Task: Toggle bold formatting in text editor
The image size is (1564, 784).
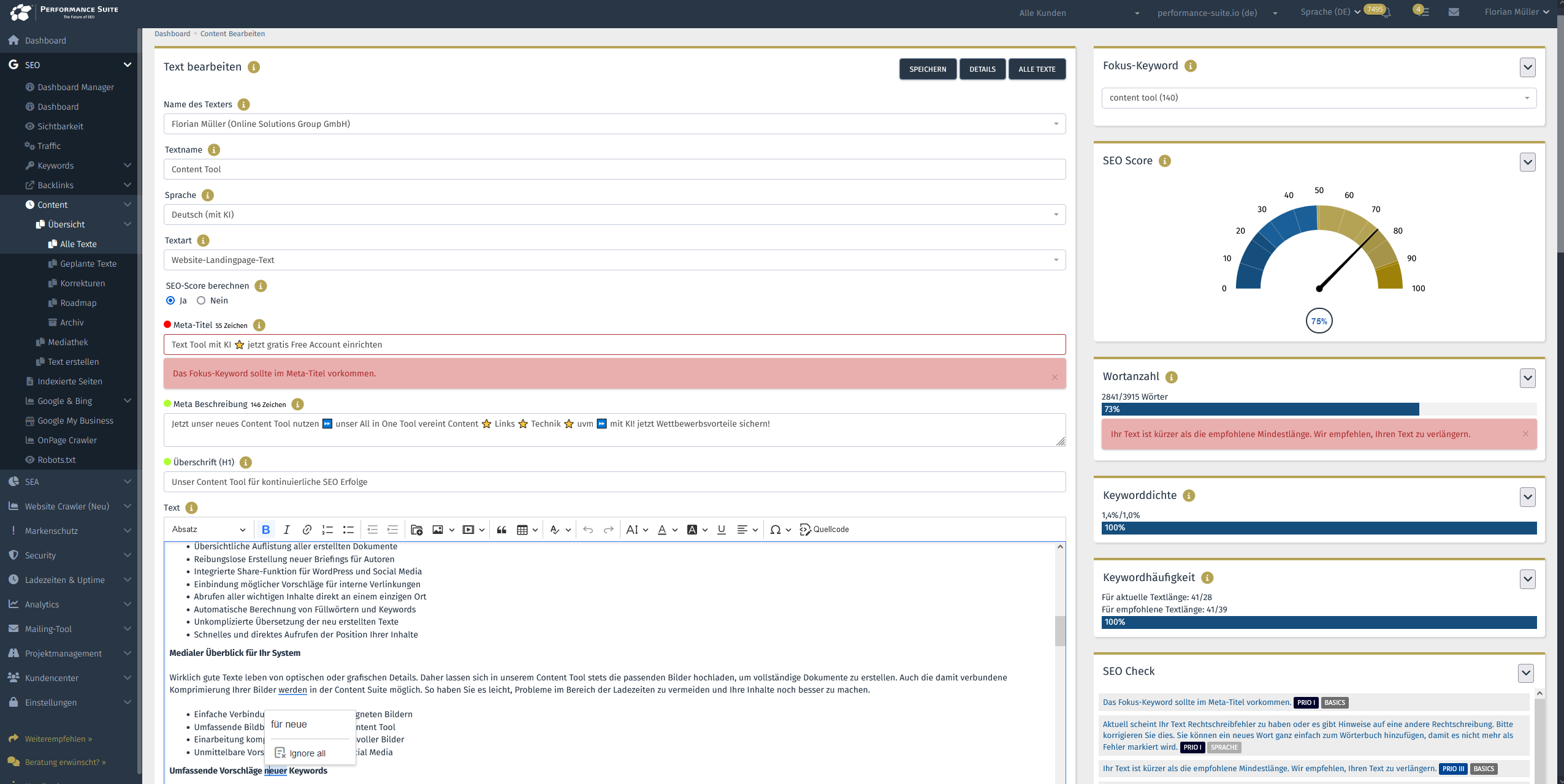Action: tap(265, 530)
